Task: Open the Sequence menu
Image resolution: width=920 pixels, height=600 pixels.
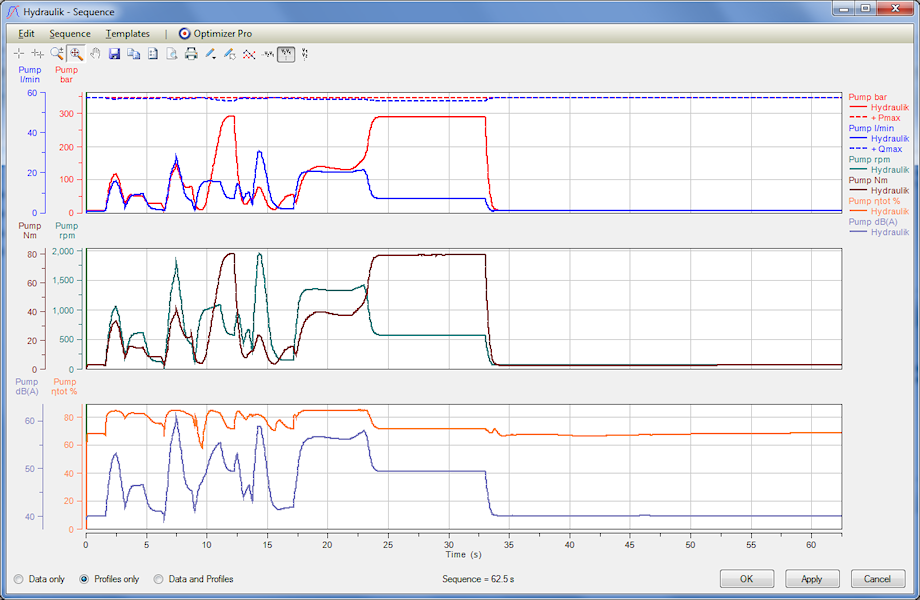Action: click(70, 33)
